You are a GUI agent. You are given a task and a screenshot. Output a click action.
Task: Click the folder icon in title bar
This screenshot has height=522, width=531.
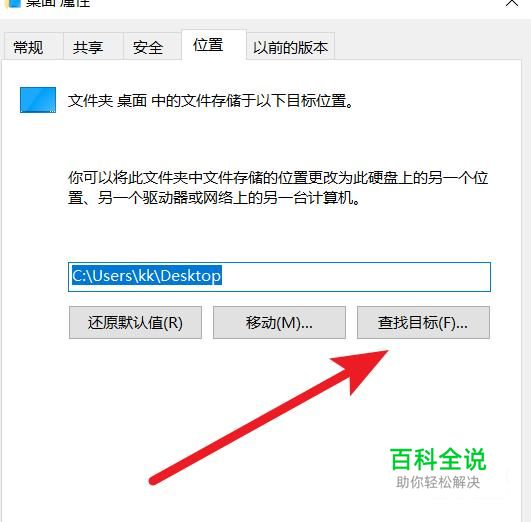point(14,3)
